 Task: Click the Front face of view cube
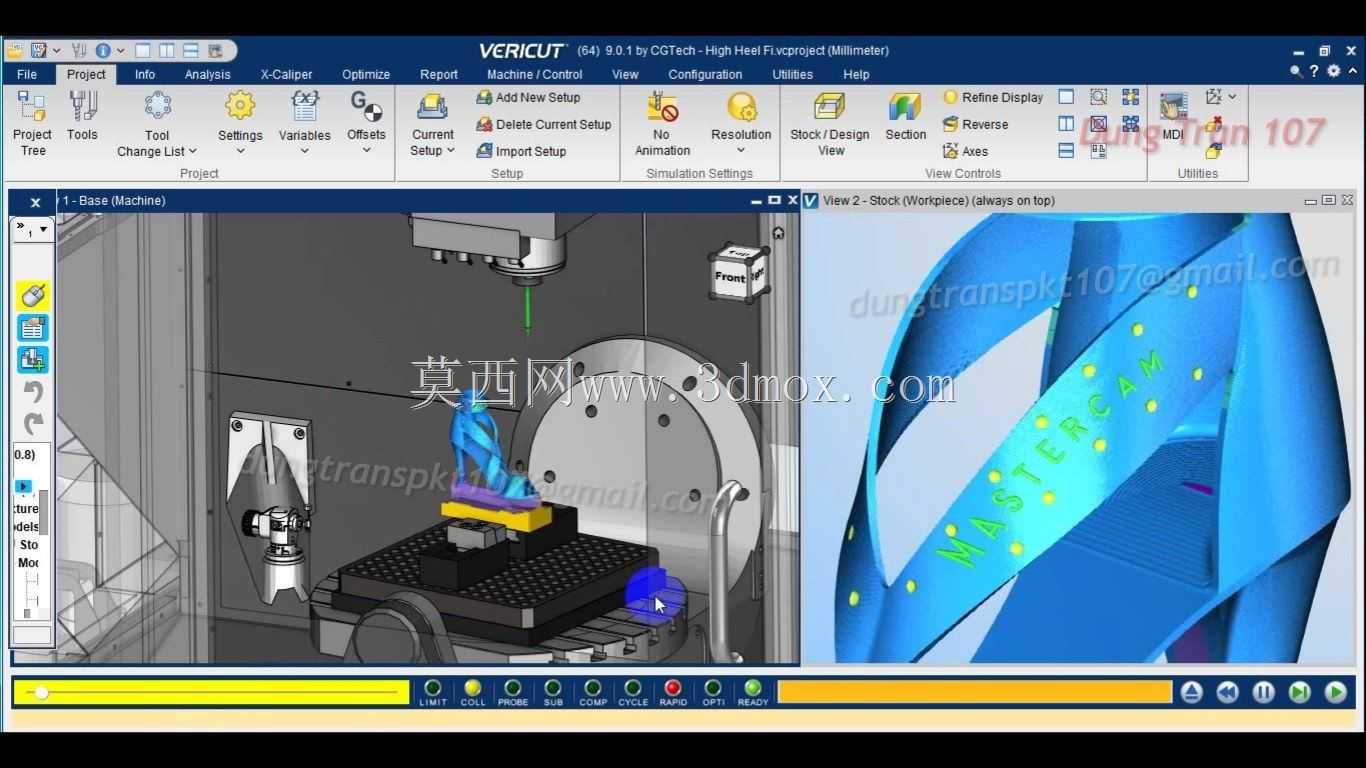(729, 277)
